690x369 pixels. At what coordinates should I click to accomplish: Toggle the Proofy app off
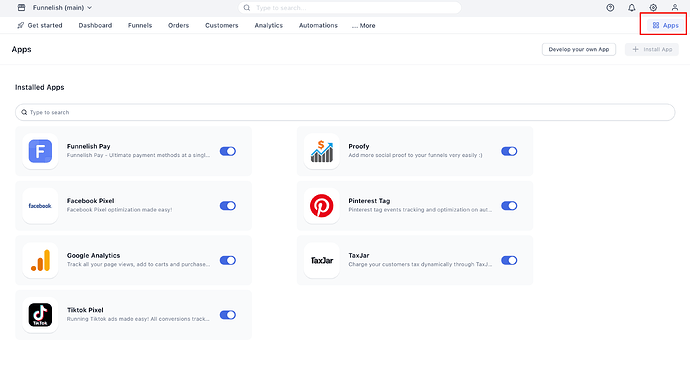[x=509, y=151]
